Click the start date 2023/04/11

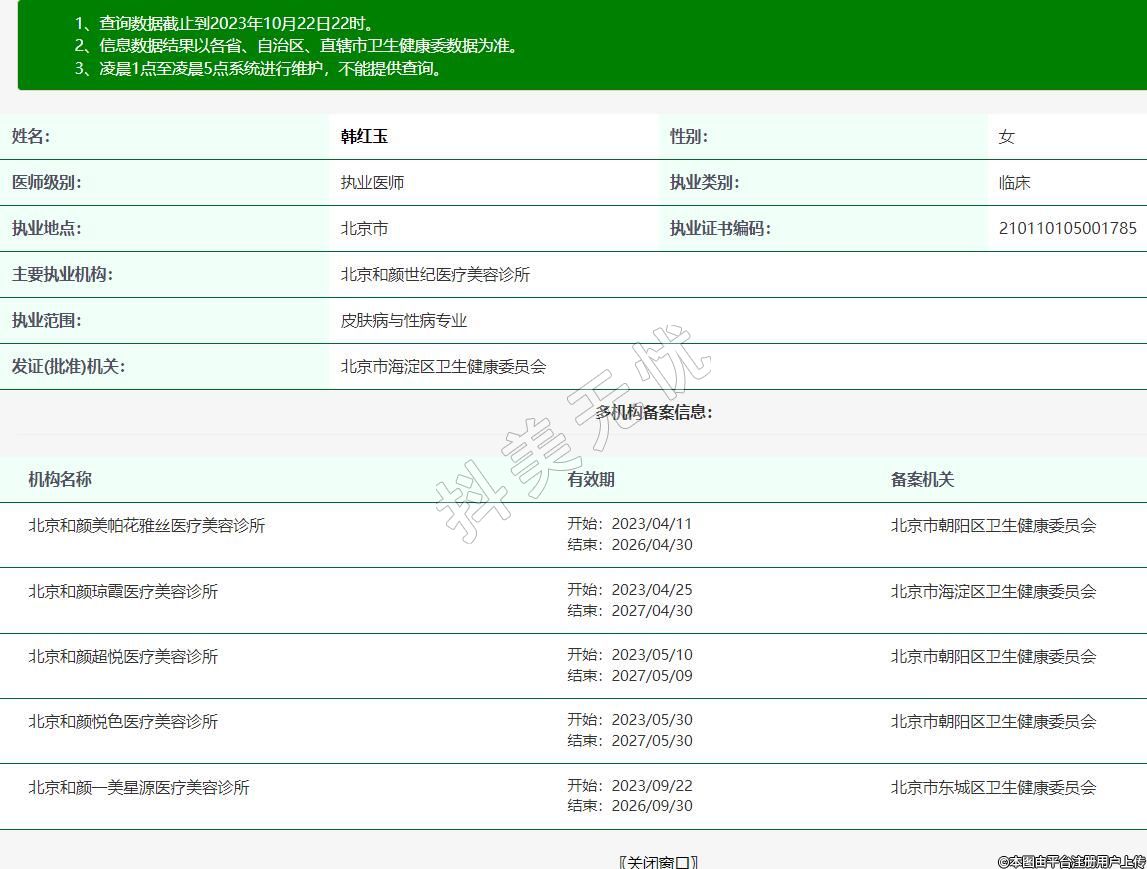[651, 524]
